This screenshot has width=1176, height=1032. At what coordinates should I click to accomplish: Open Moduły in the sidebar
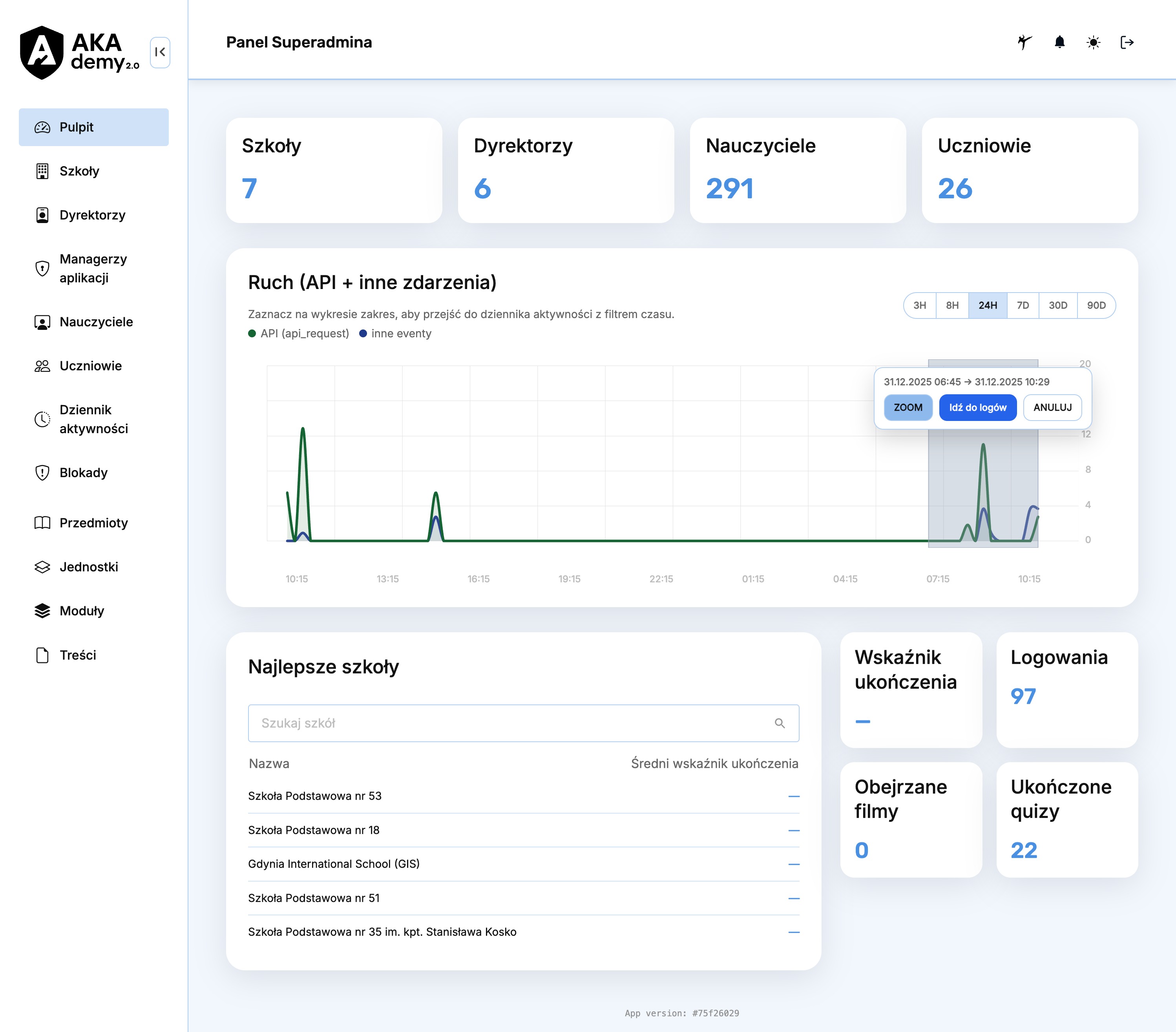(82, 611)
